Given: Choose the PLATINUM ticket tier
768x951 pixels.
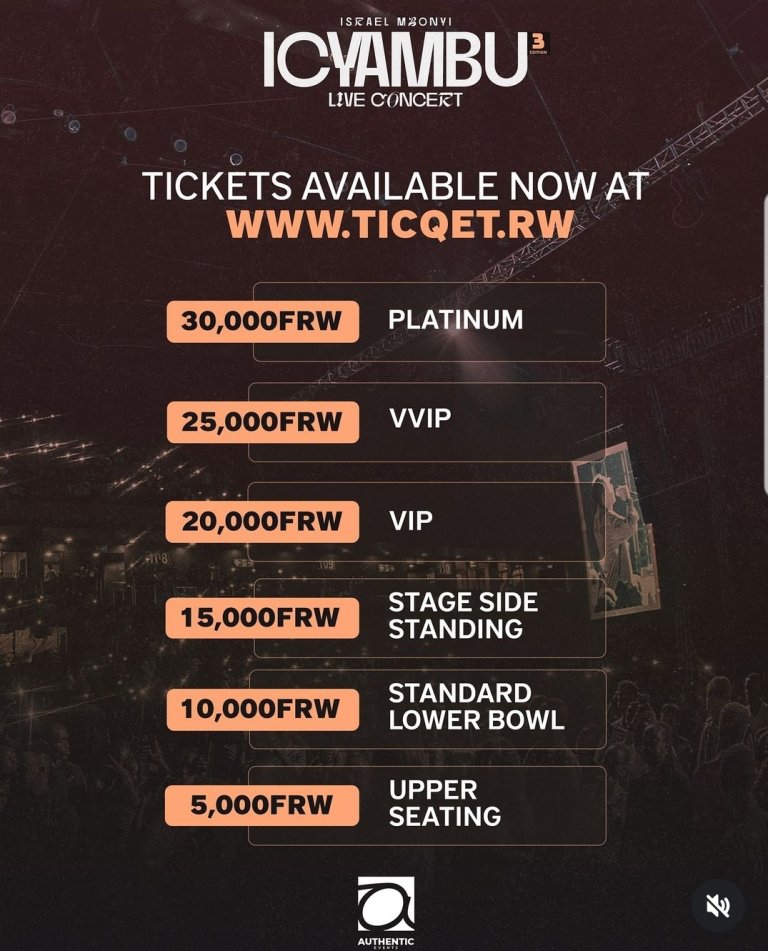Looking at the screenshot, I should (456, 320).
